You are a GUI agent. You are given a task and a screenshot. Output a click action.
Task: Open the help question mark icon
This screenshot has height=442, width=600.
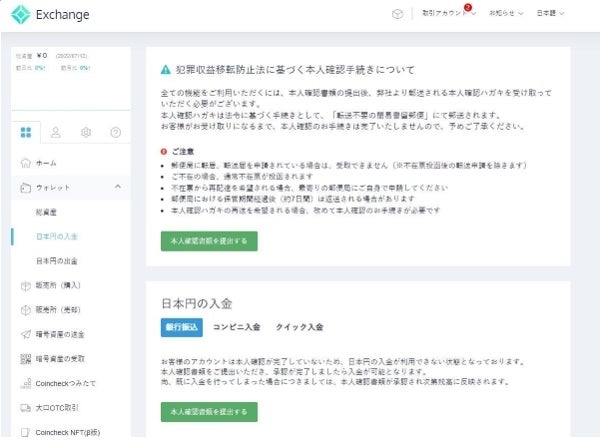click(x=115, y=132)
